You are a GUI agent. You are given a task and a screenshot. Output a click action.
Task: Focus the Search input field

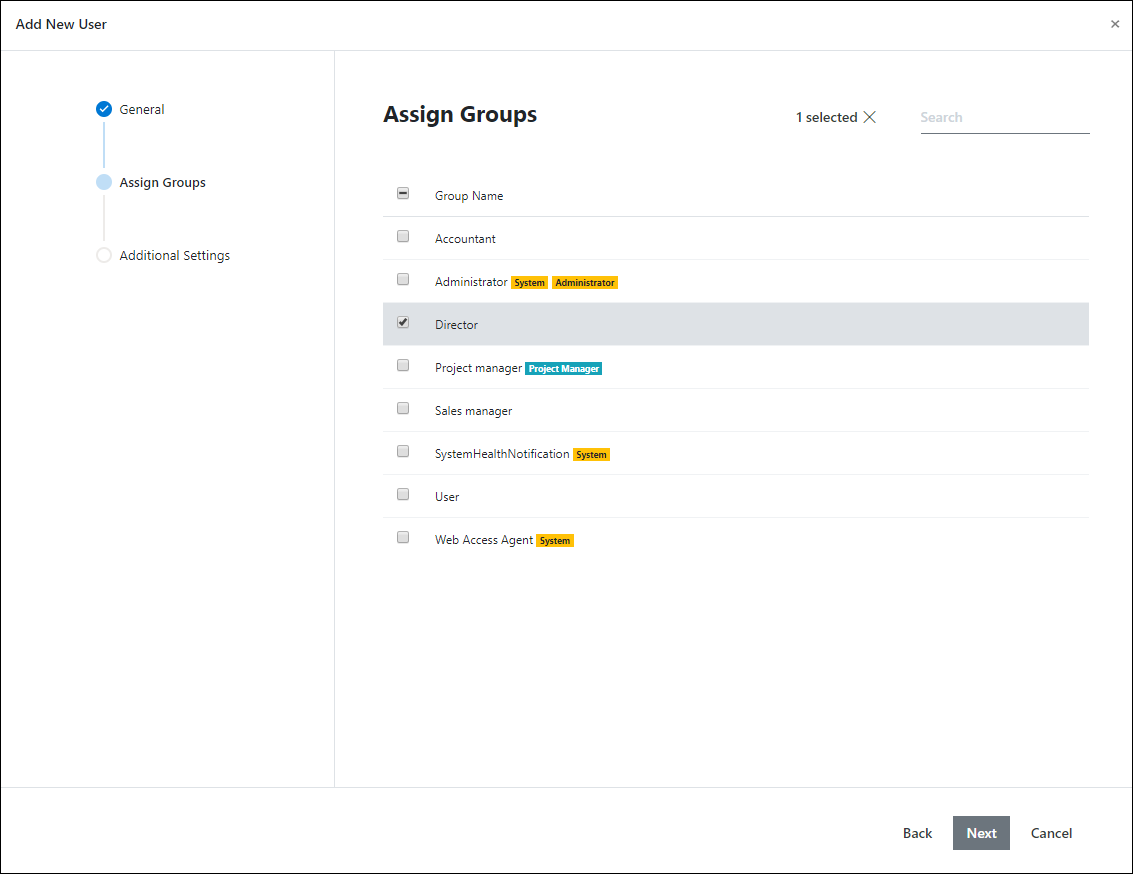pos(1005,118)
